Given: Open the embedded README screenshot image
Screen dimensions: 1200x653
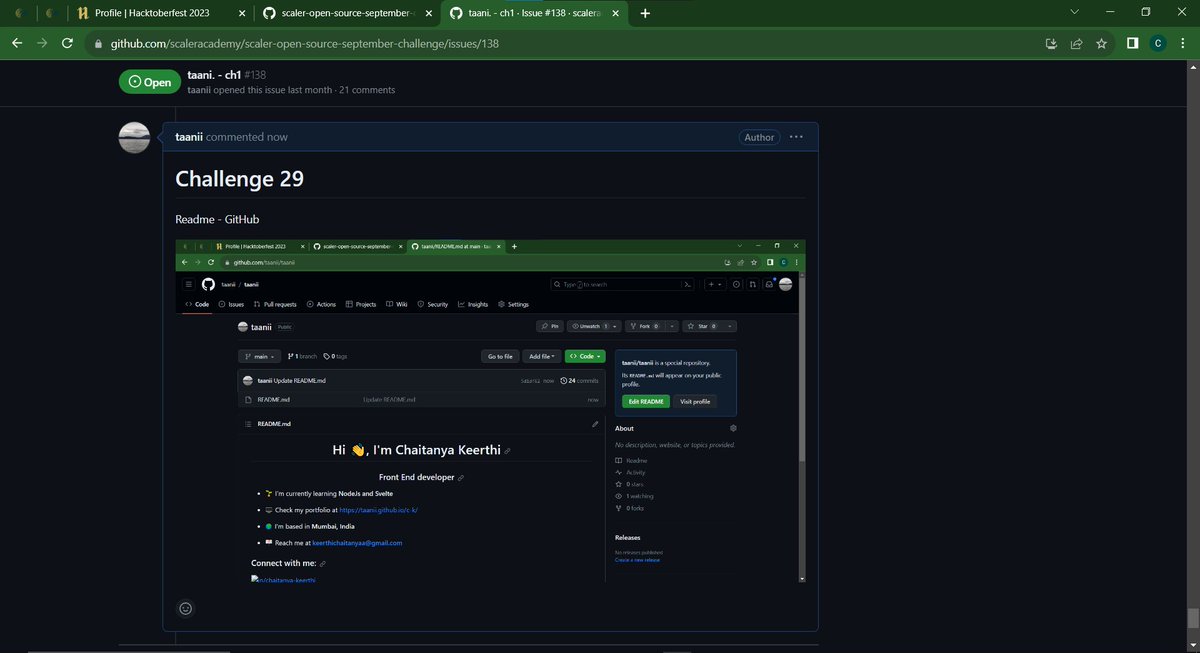Looking at the screenshot, I should coord(490,410).
